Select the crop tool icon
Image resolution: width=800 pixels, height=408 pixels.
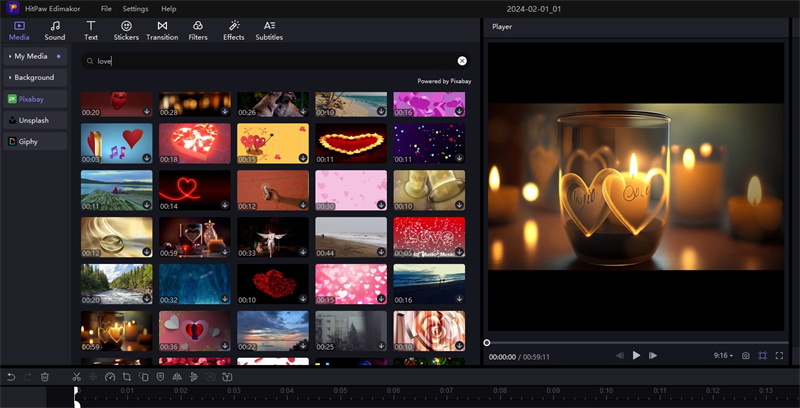click(127, 377)
